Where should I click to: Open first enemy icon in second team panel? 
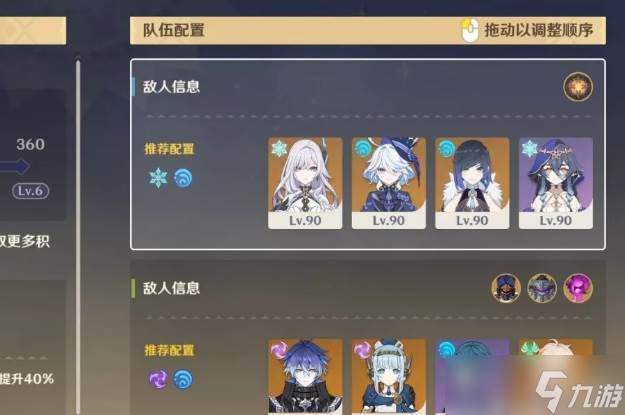click(x=506, y=288)
